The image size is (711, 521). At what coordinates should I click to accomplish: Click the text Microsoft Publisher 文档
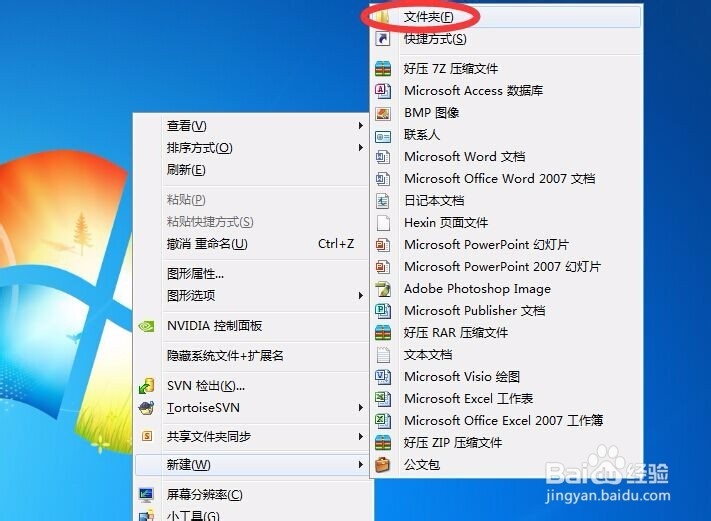pos(475,311)
